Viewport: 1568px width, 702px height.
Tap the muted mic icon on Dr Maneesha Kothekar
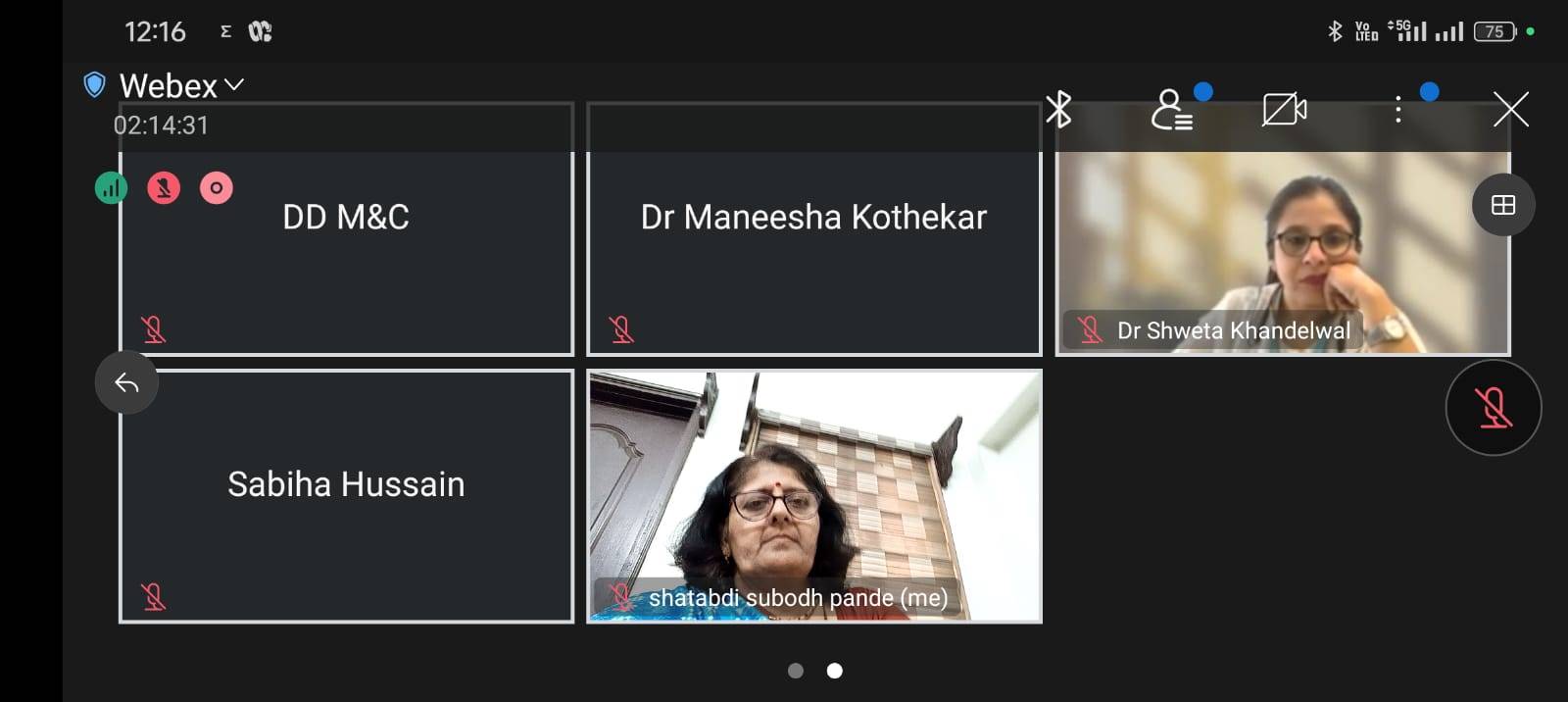(621, 329)
